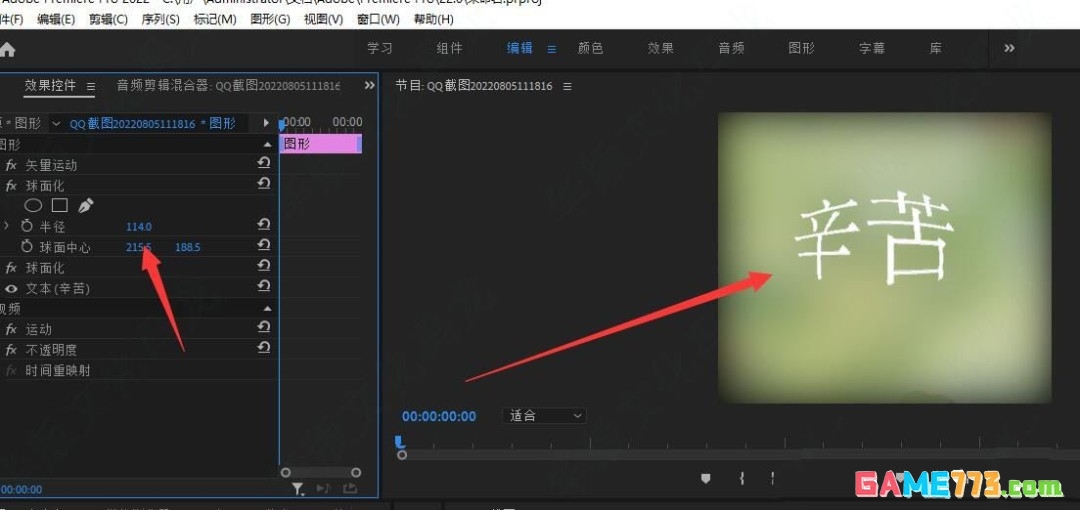The width and height of the screenshot is (1080, 510).
Task: Toggle the 不透明度 fx switch
Action: (11, 350)
